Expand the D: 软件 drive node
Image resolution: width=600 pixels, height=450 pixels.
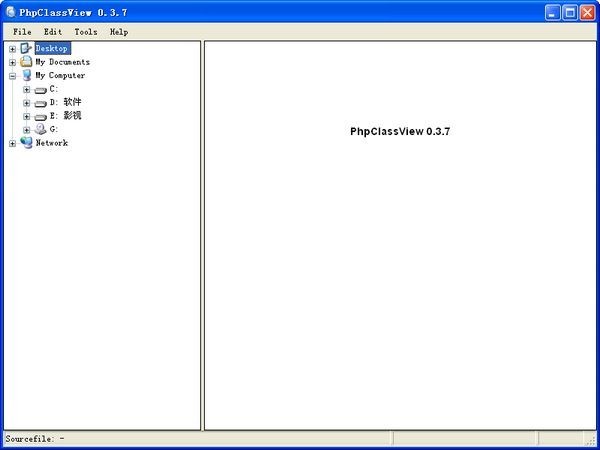(26, 103)
